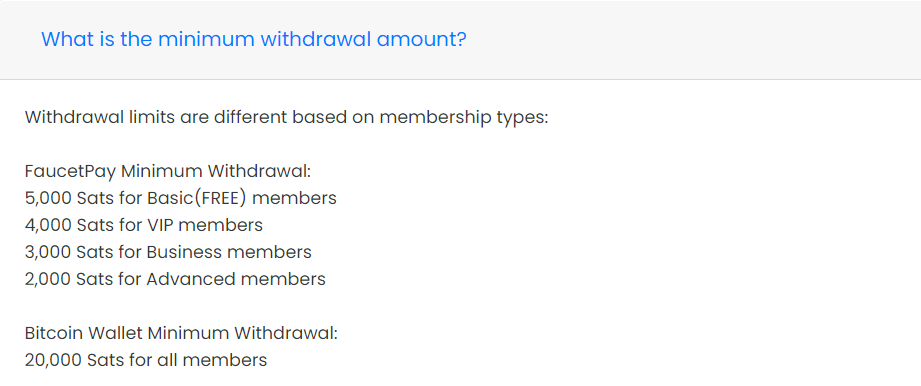The width and height of the screenshot is (921, 386).
Task: Click the '3,000 Sats for Business members' line
Action: [x=168, y=252]
